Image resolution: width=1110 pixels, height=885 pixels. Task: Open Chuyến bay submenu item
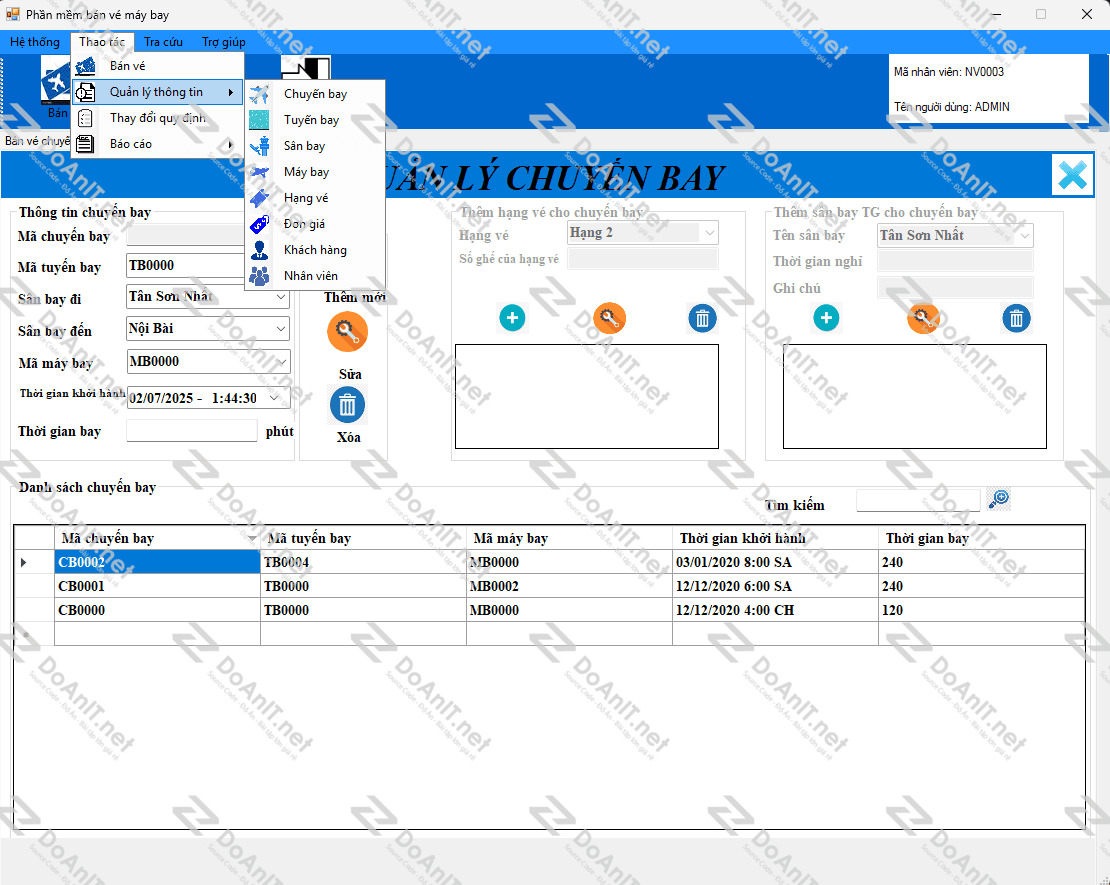pos(315,93)
